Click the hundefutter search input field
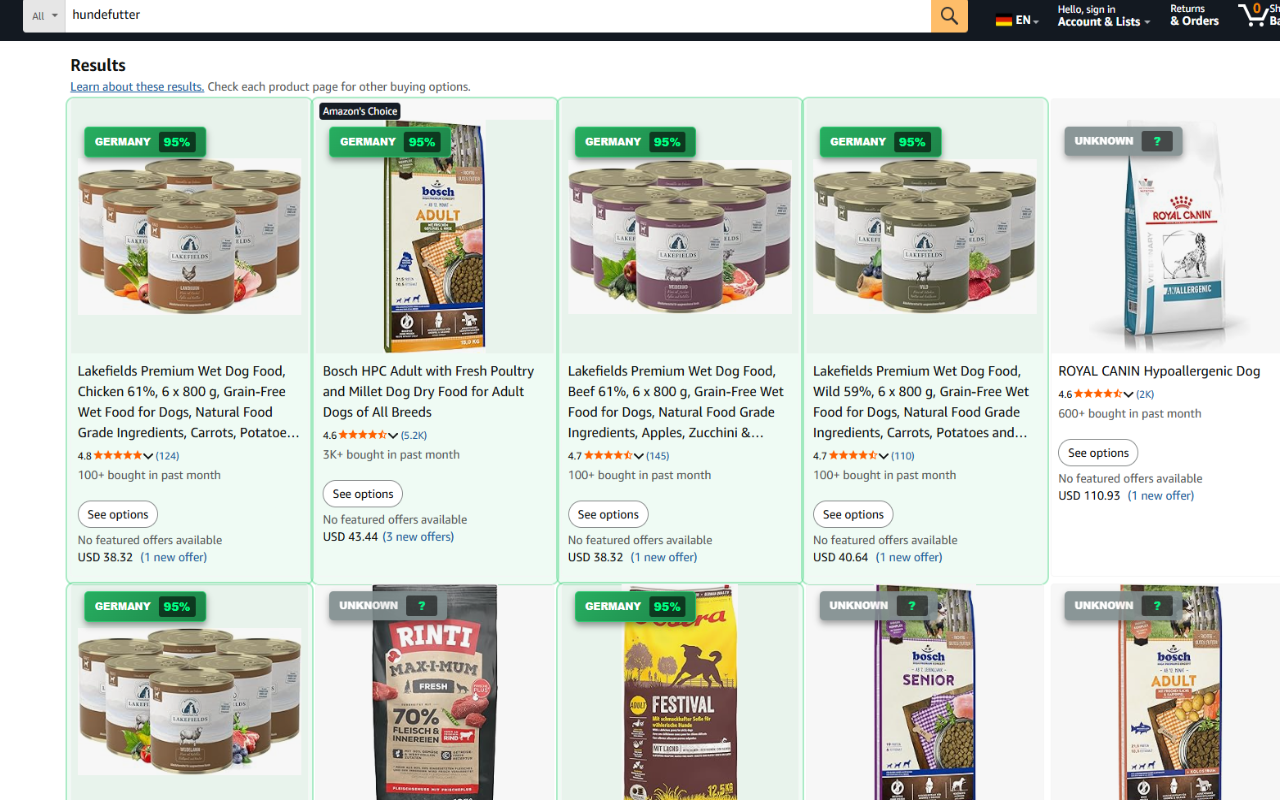 pyautogui.click(x=498, y=16)
